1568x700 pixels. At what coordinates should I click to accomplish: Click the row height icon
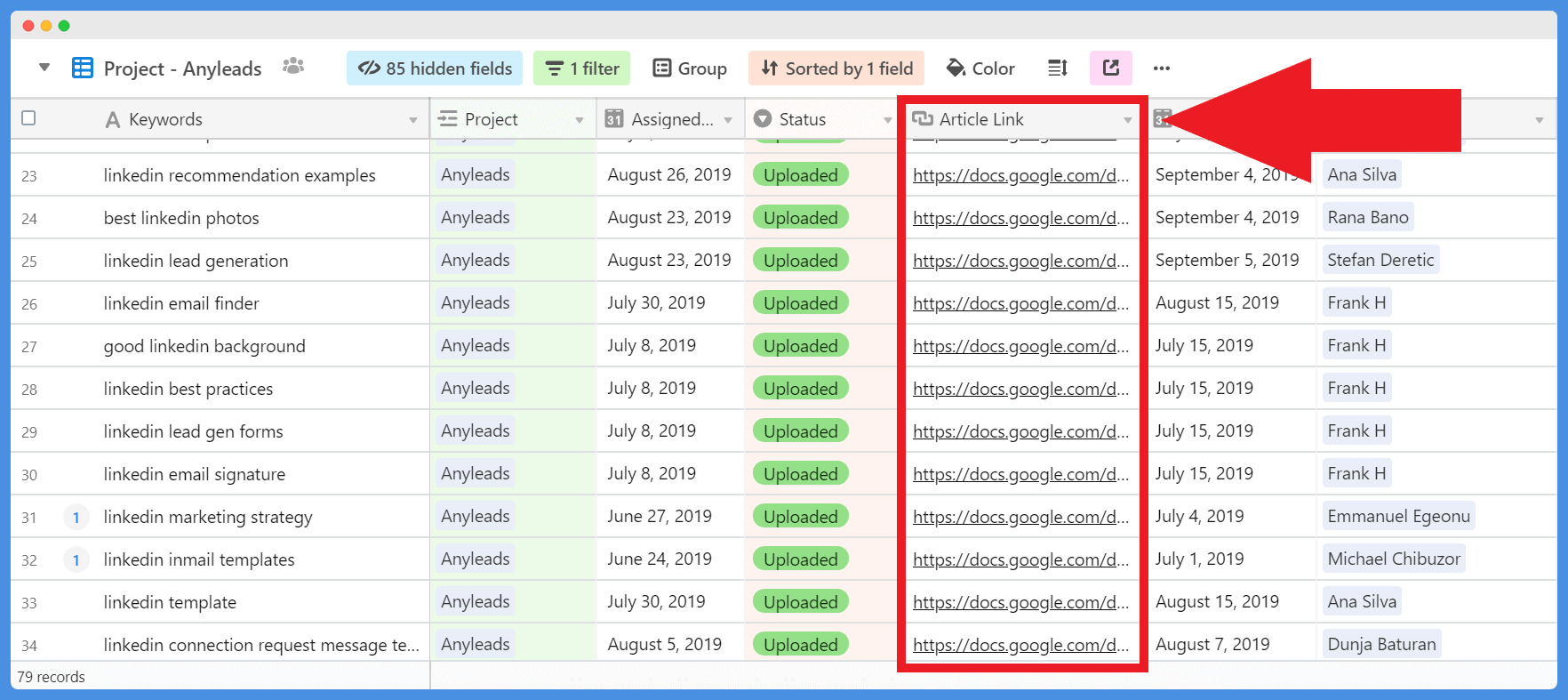coord(1058,68)
